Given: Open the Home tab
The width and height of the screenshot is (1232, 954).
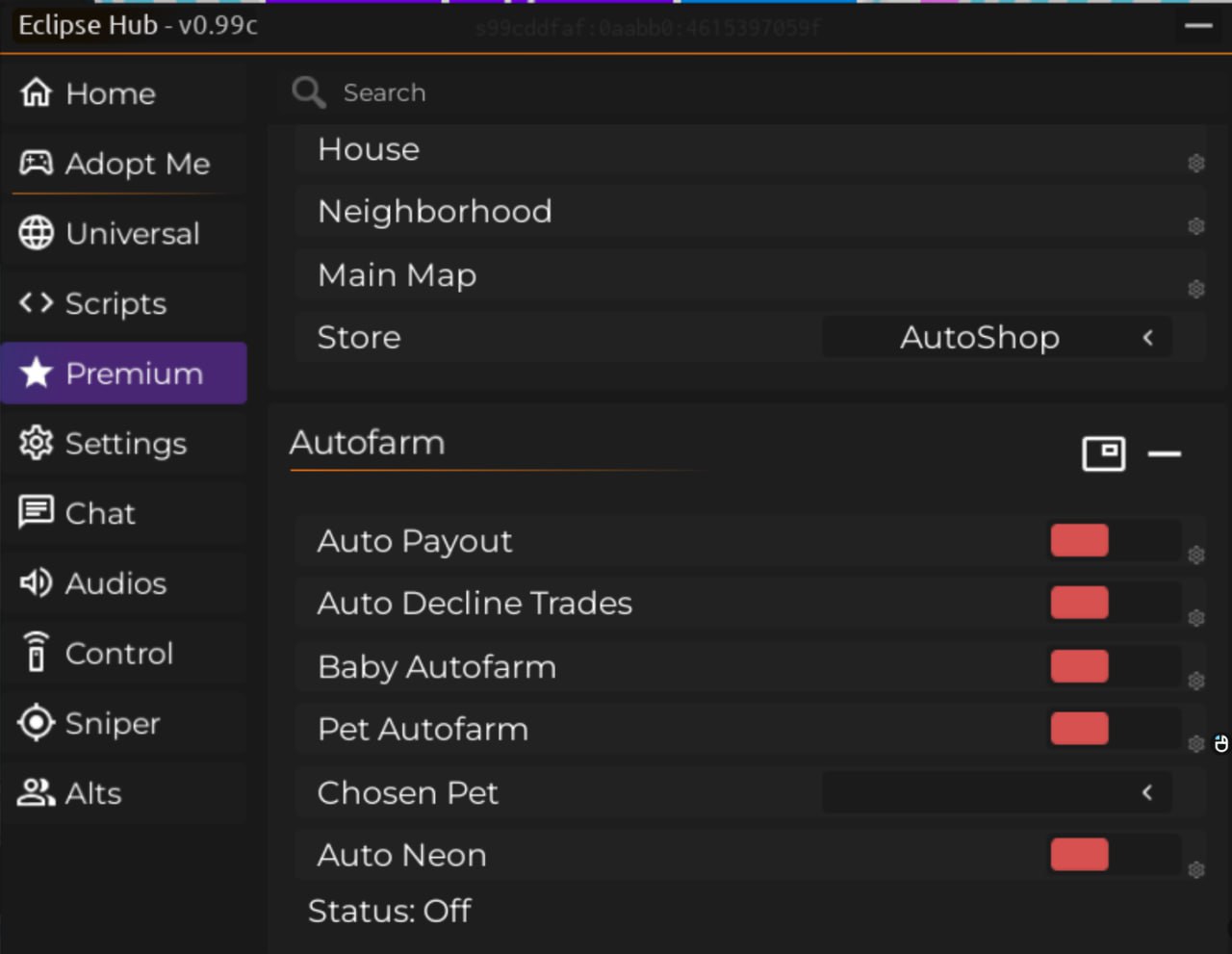Looking at the screenshot, I should coord(124,92).
